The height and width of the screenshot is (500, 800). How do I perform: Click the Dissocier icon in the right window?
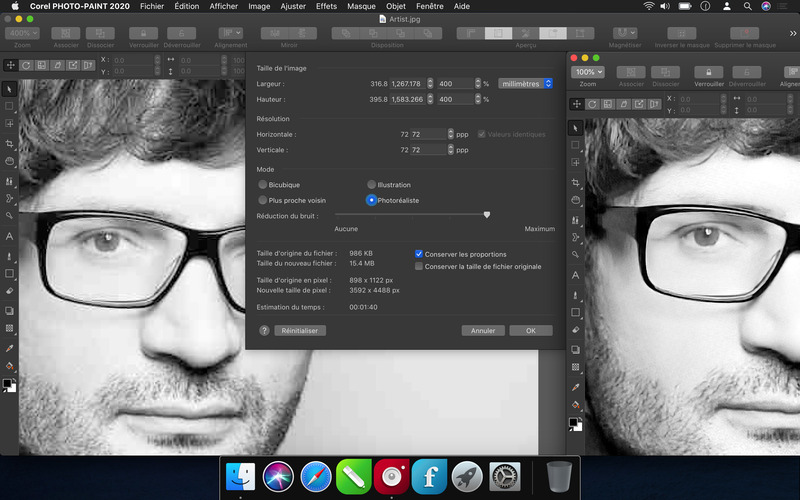[666, 72]
